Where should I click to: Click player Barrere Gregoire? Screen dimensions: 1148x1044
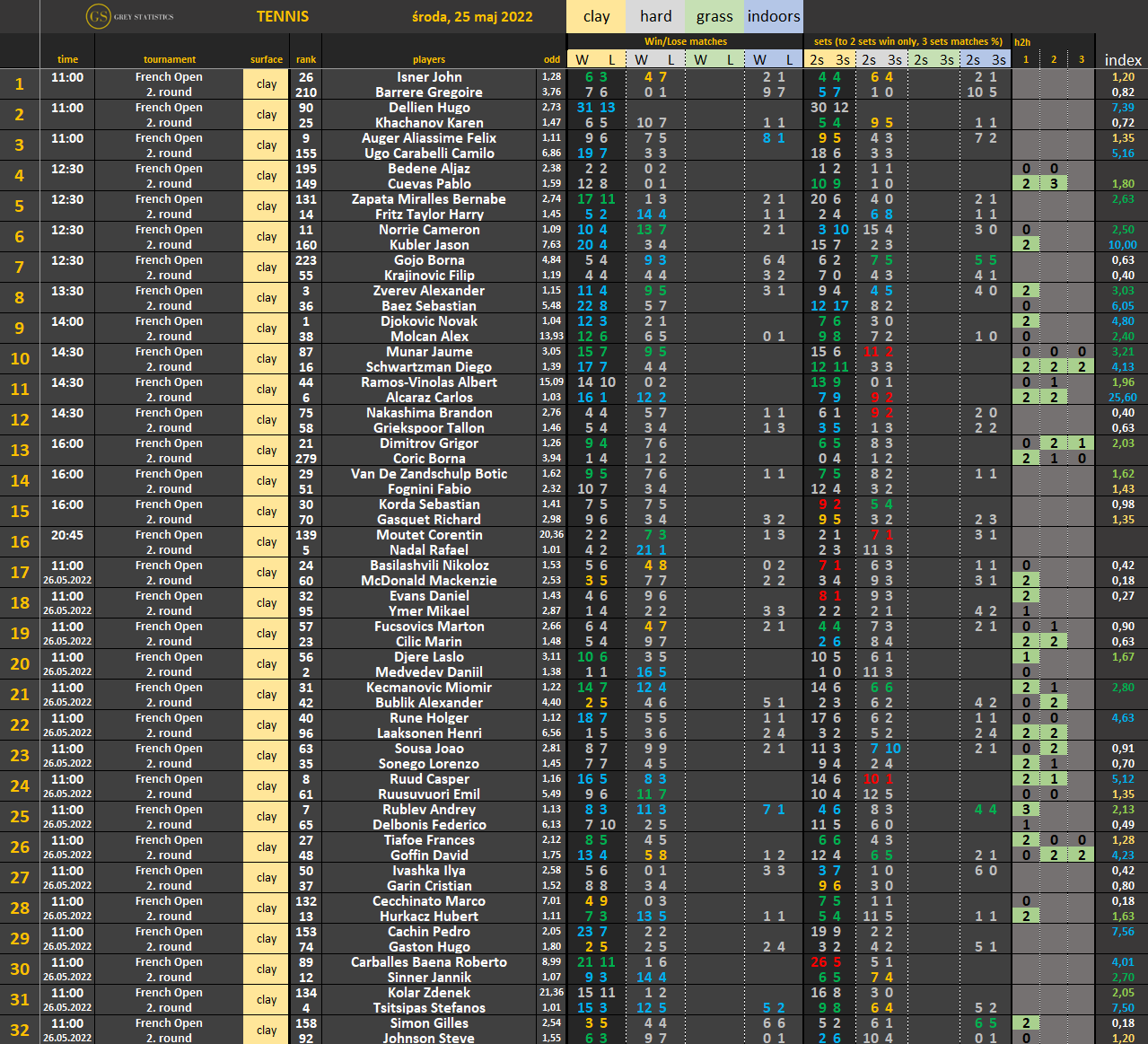click(429, 92)
